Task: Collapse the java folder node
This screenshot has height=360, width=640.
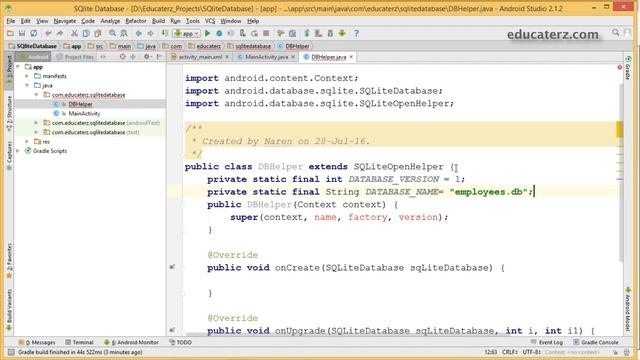Action: click(x=27, y=85)
